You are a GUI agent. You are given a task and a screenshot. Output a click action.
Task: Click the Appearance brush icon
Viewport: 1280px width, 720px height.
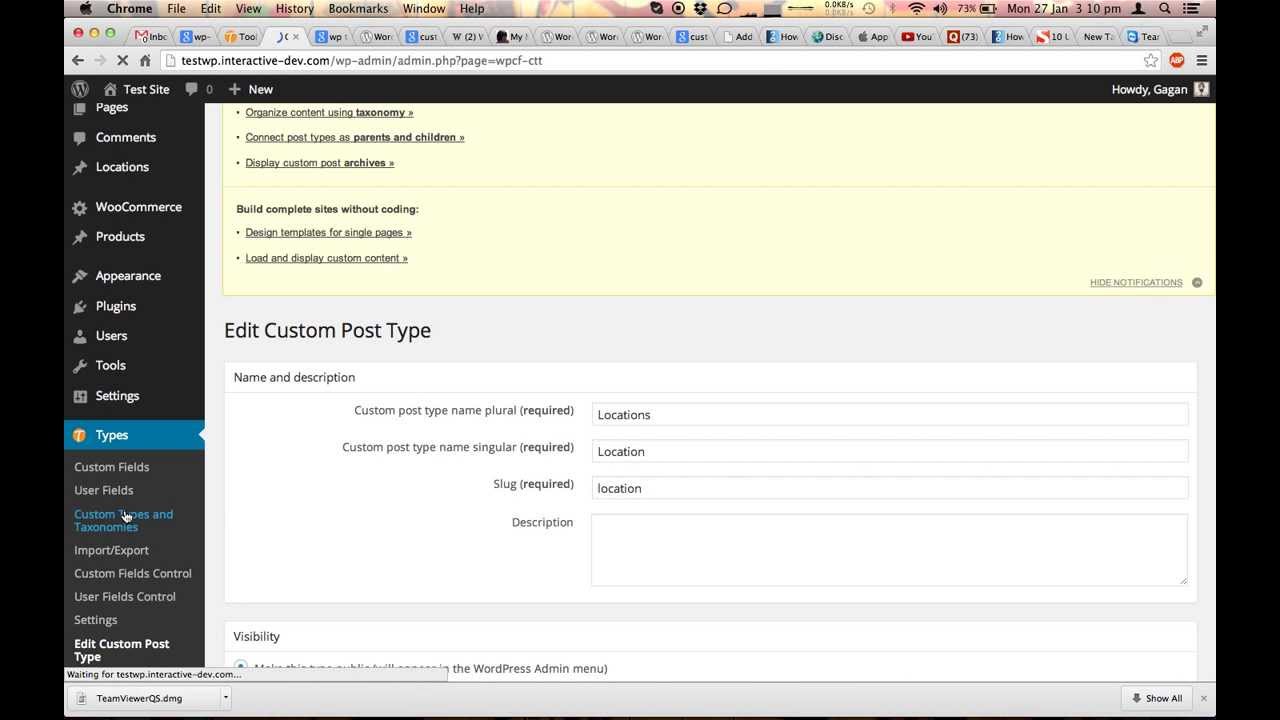coord(80,276)
